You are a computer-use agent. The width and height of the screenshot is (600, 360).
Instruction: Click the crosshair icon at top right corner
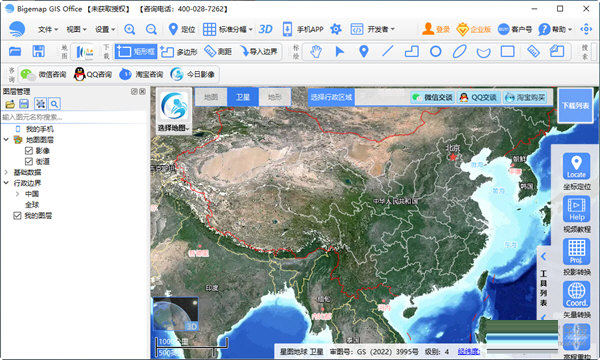[x=586, y=29]
